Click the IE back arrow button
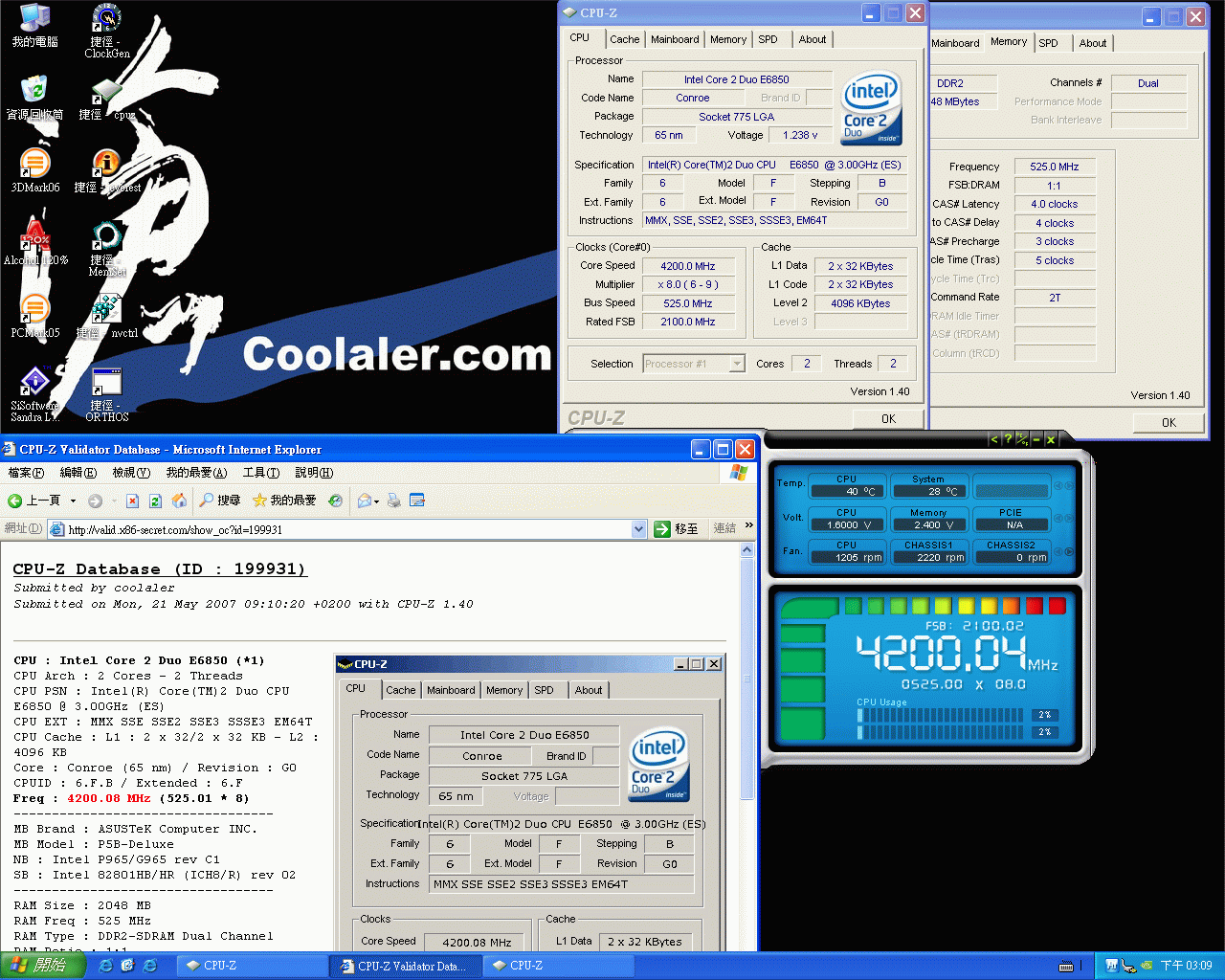The height and width of the screenshot is (980, 1225). (33, 501)
